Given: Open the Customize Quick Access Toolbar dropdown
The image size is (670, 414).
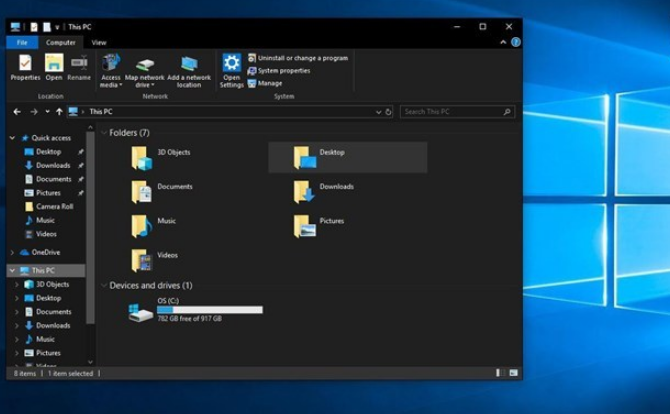Looking at the screenshot, I should [57, 27].
